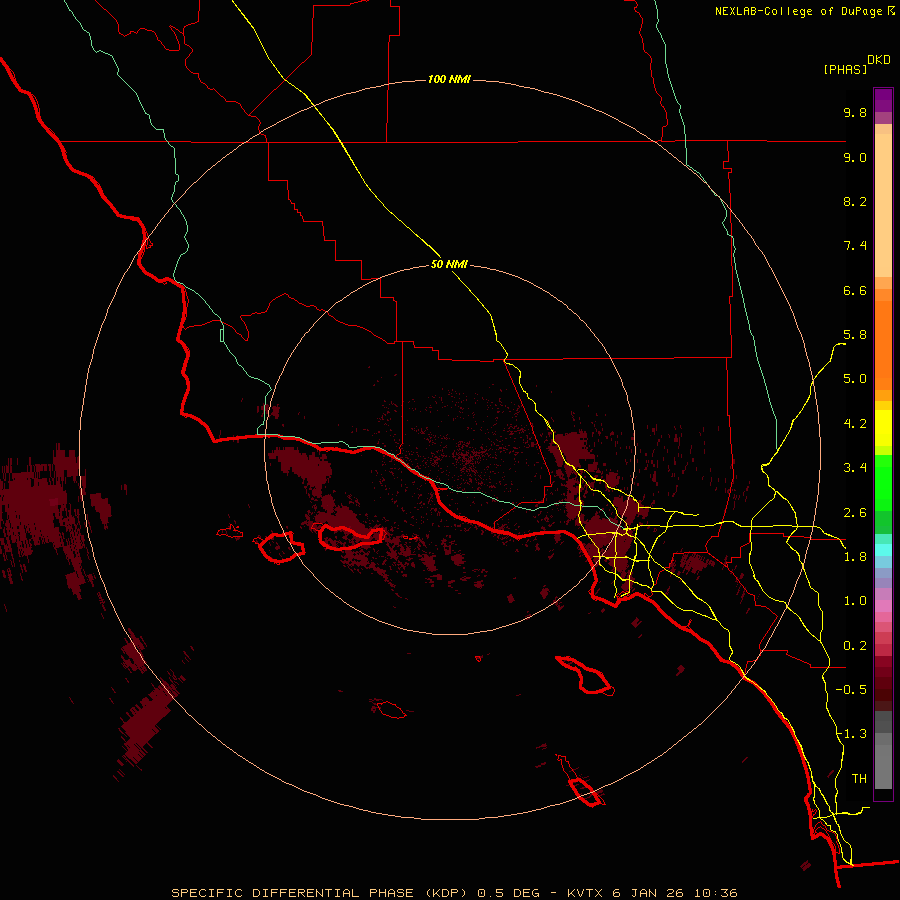
Task: Click the 2.6 legend value
Action: pos(855,513)
